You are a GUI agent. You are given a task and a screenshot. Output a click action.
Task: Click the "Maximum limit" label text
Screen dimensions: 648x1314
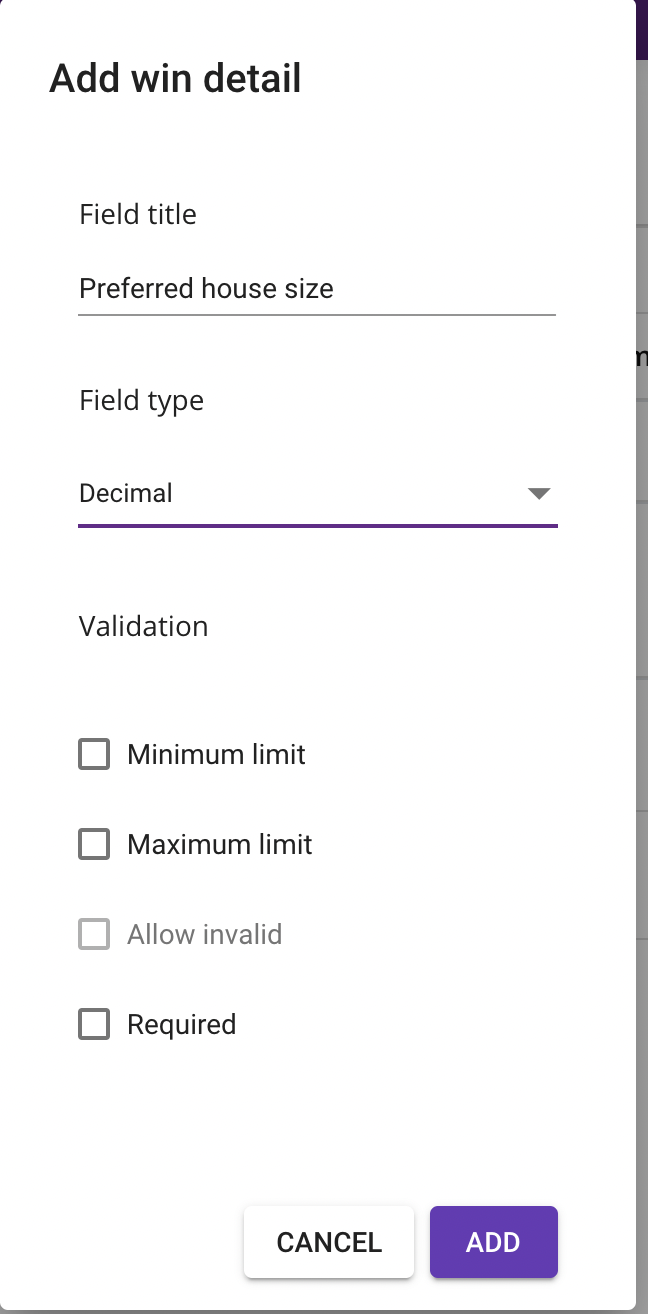tap(220, 844)
